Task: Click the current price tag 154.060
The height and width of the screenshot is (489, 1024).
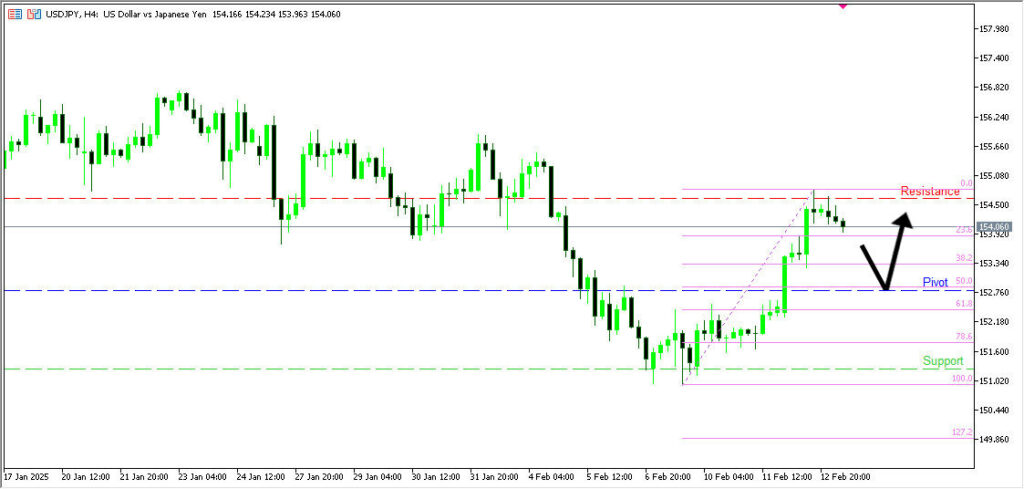Action: pyautogui.click(x=994, y=227)
